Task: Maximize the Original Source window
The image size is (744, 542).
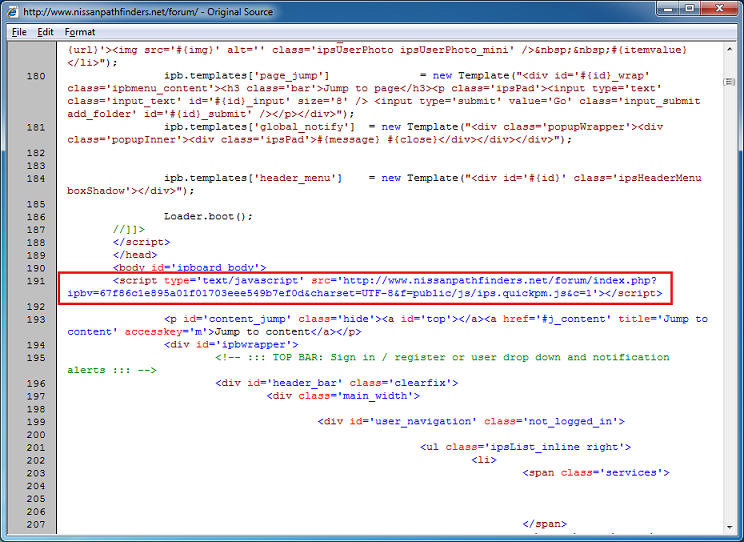Action: tap(690, 9)
